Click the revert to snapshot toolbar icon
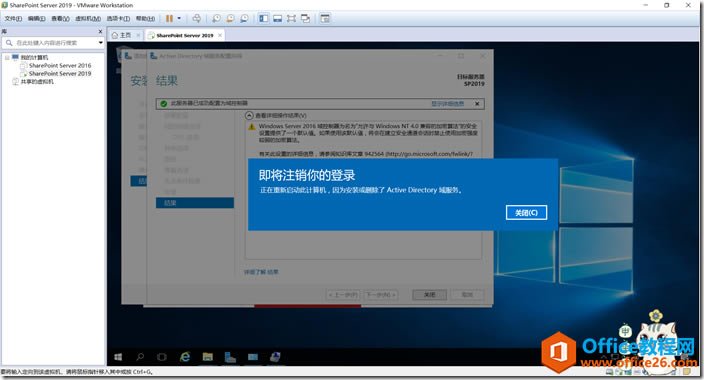The image size is (704, 380). [x=230, y=18]
